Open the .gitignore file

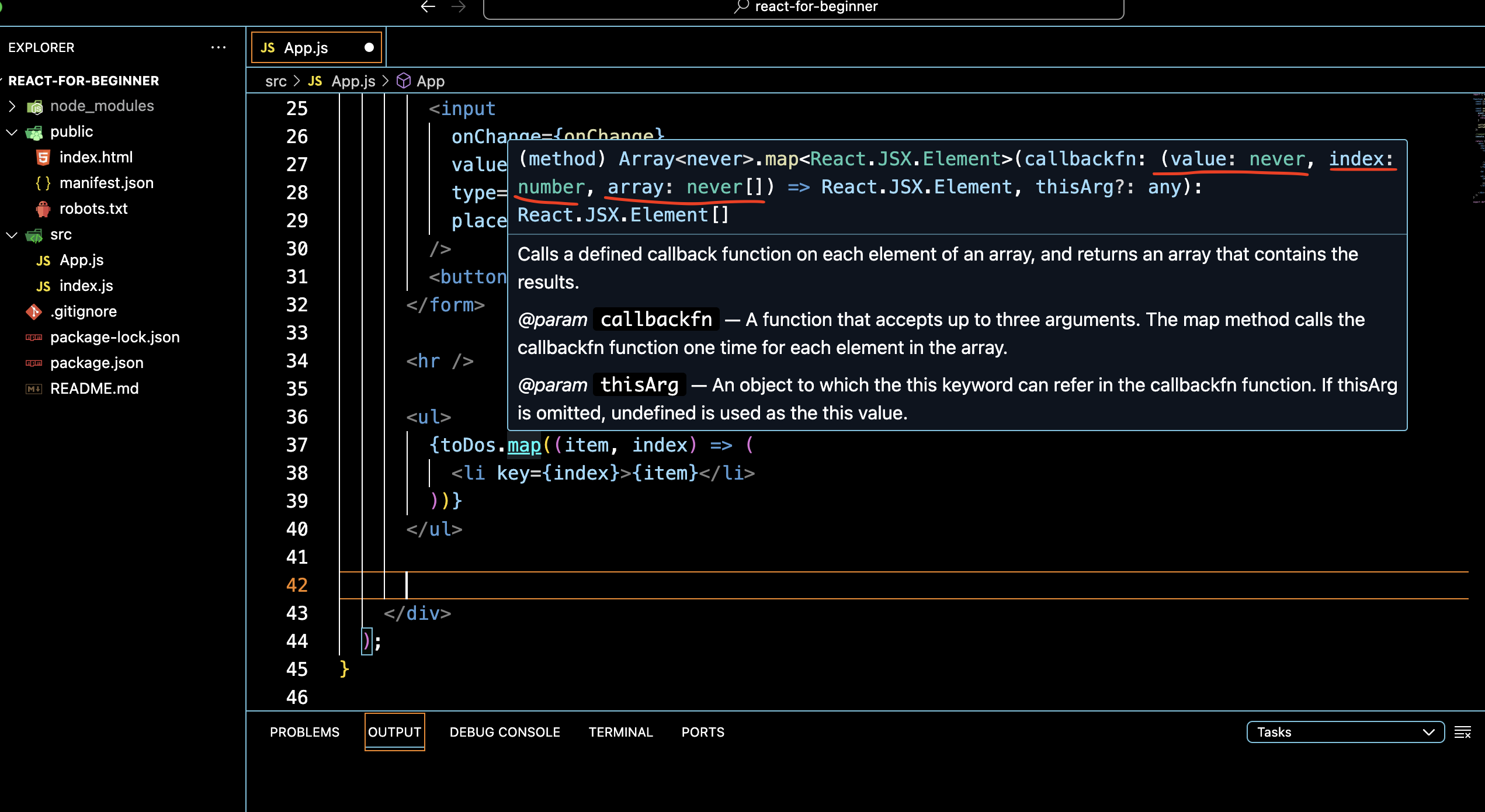click(x=84, y=311)
